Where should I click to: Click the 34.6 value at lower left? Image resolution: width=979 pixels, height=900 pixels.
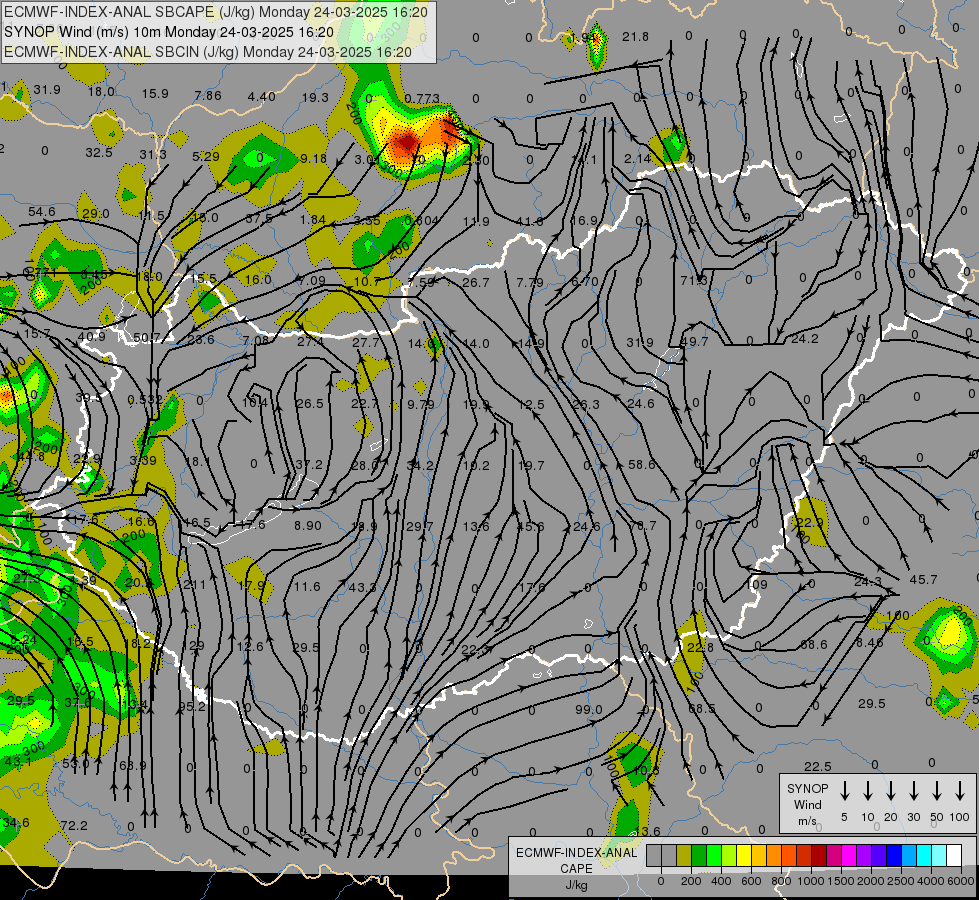pyautogui.click(x=16, y=823)
